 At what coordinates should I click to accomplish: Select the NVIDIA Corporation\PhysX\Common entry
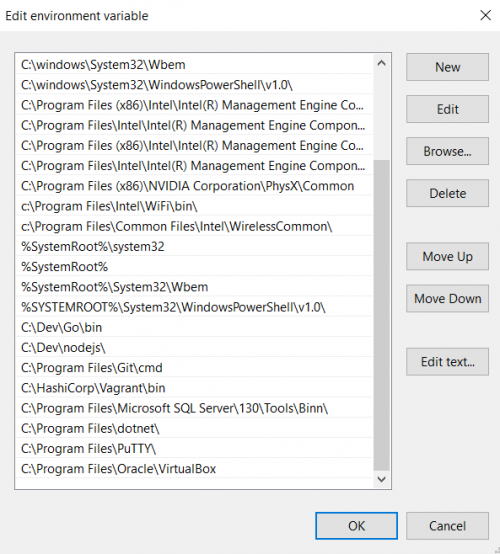194,186
